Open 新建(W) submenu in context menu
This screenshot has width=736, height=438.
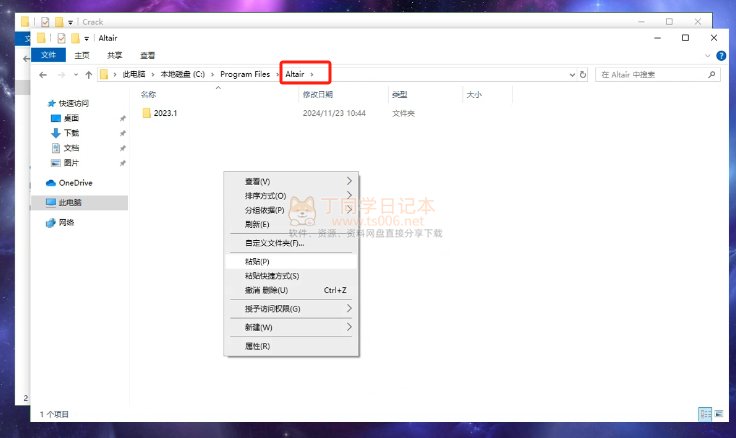[x=291, y=327]
